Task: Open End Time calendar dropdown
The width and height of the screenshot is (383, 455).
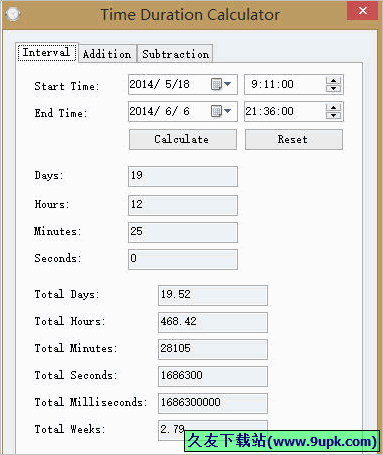Action: (221, 111)
